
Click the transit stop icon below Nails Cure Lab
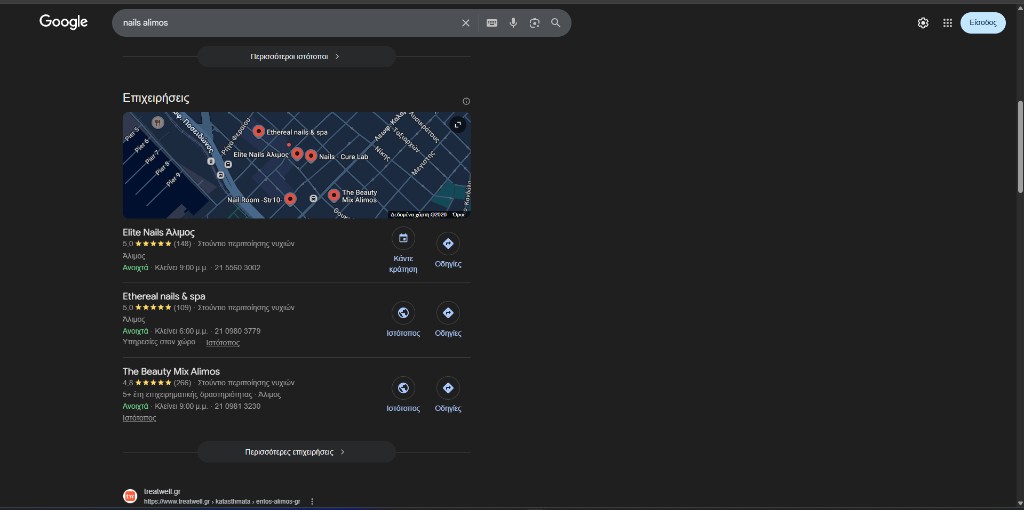tap(313, 198)
